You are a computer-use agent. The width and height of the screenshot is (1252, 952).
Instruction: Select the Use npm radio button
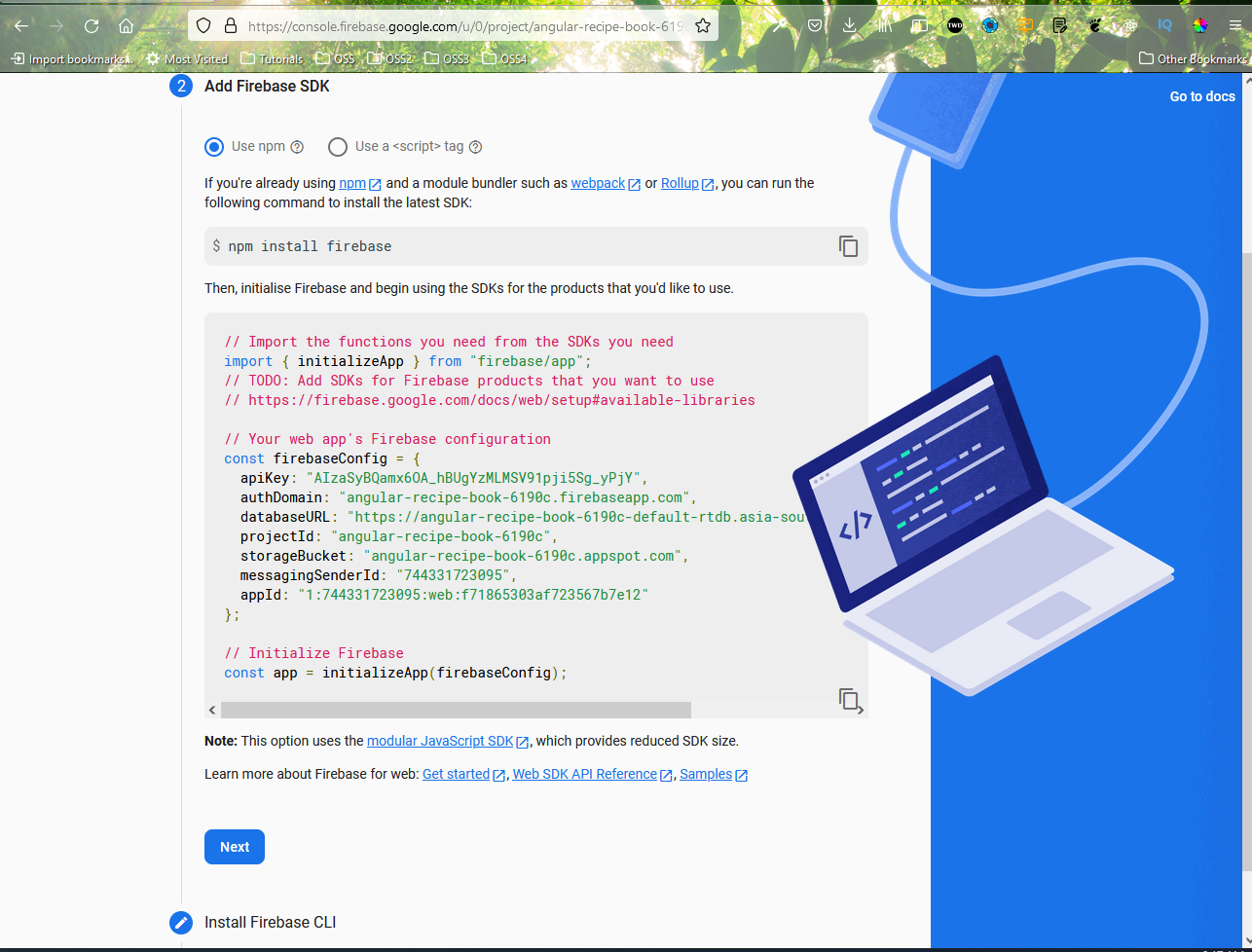(214, 147)
